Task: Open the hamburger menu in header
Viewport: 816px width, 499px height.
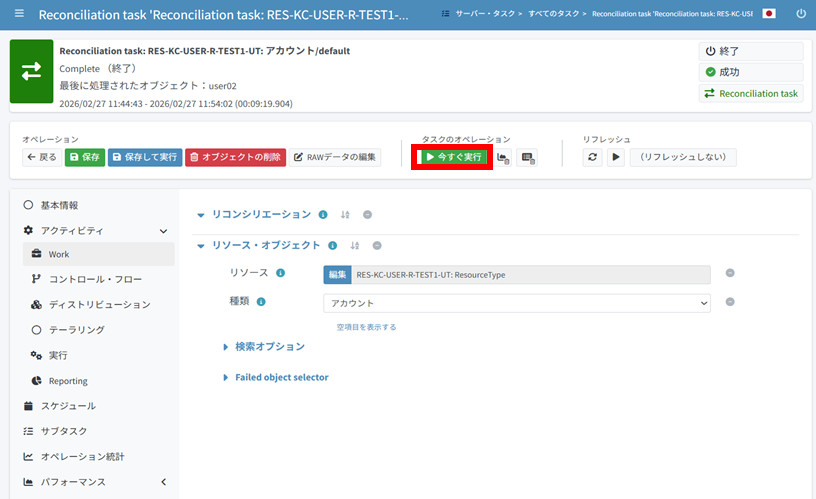Action: pos(19,14)
